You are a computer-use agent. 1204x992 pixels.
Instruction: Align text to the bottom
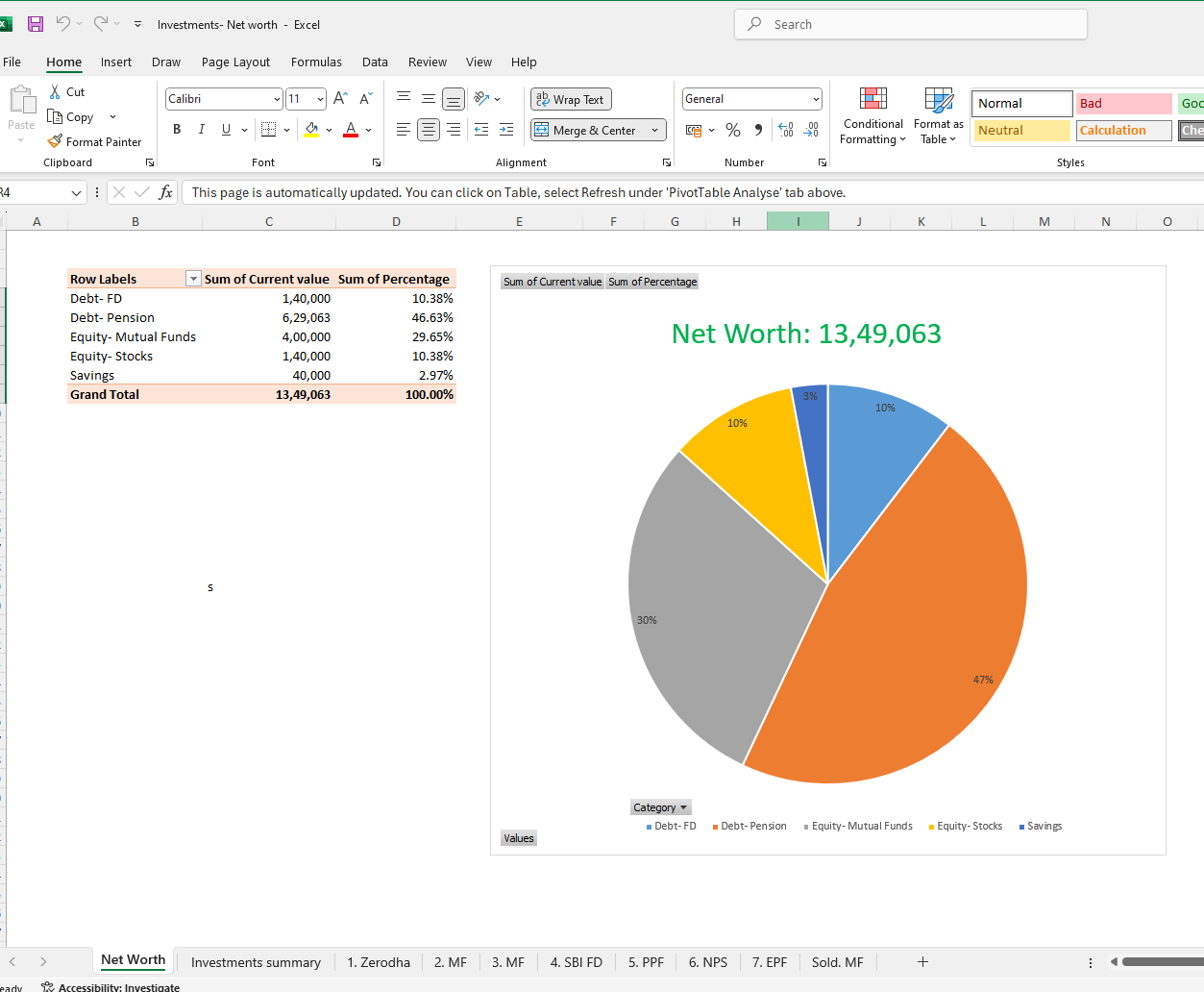tap(454, 98)
